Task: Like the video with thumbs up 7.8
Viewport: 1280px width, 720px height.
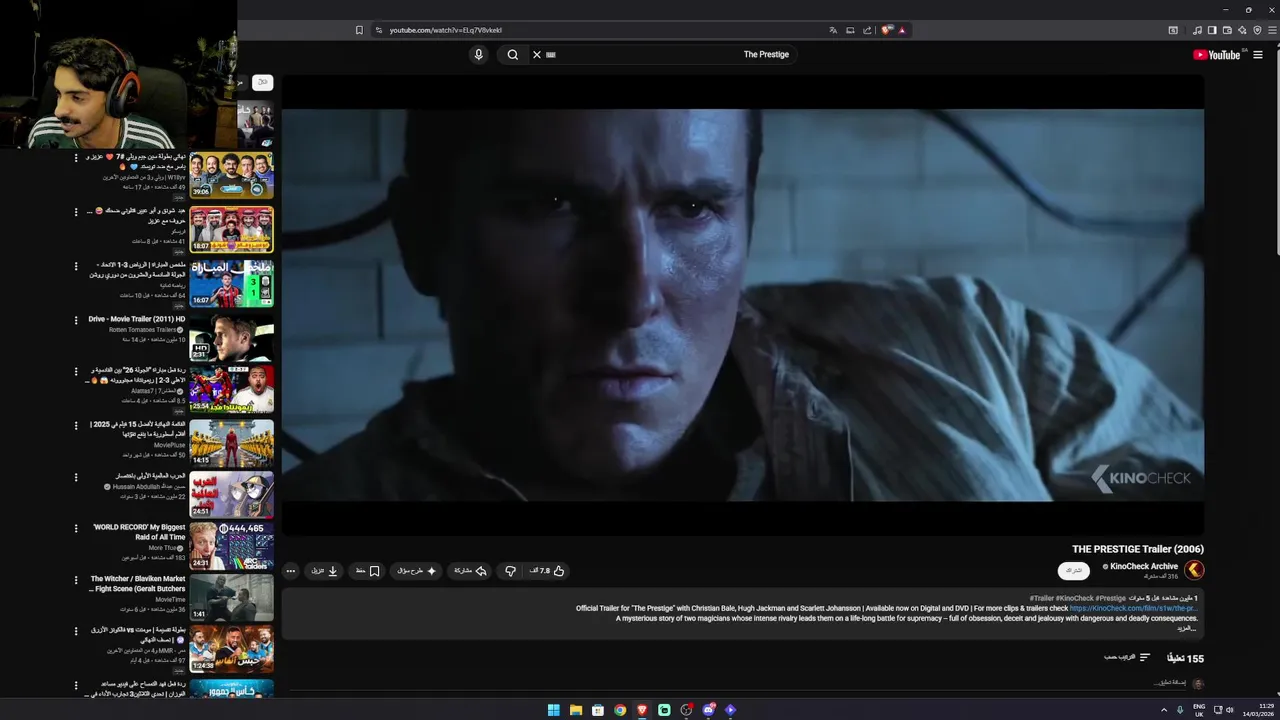Action: pyautogui.click(x=547, y=571)
